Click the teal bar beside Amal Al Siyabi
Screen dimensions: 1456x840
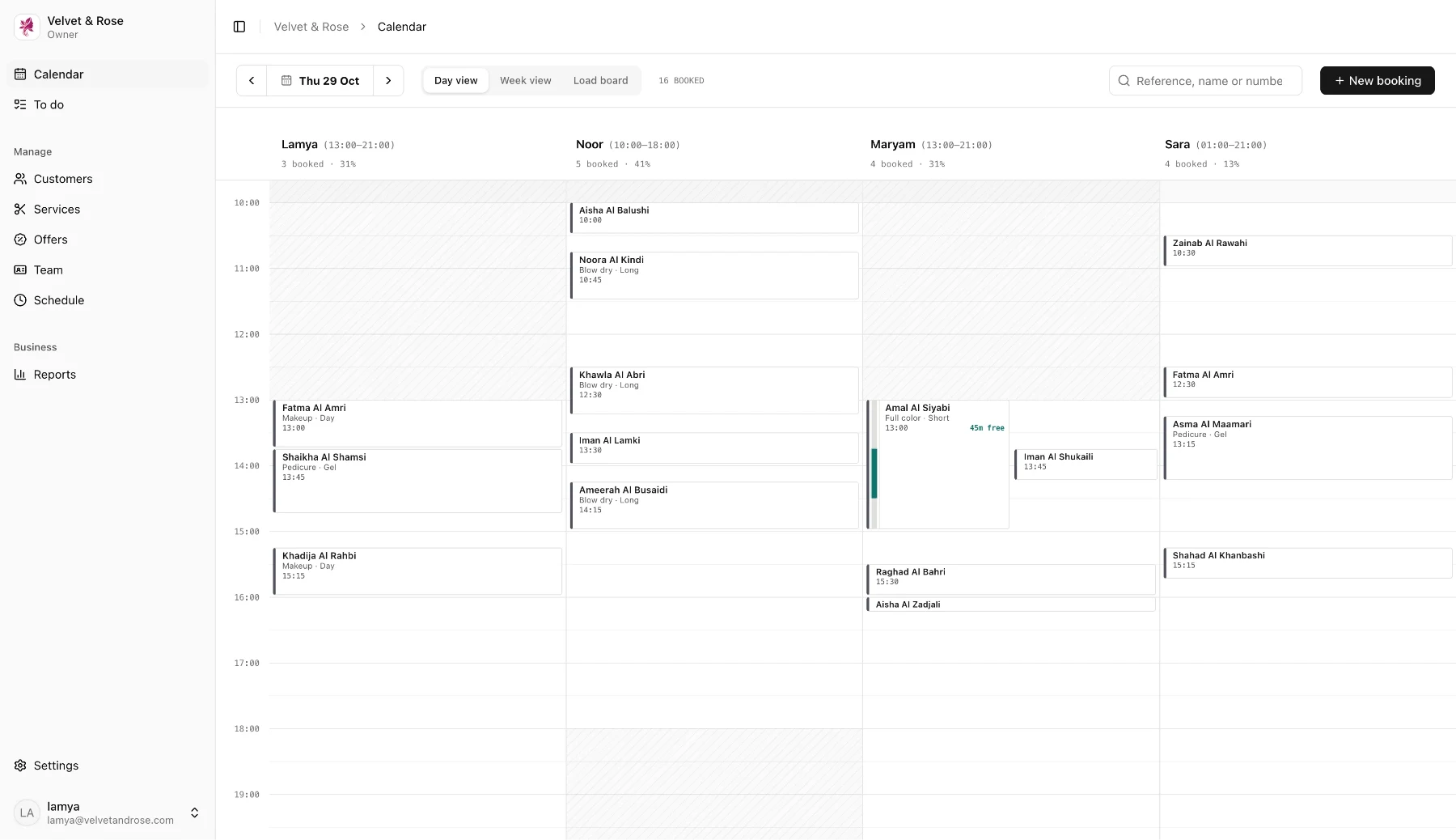coord(874,473)
